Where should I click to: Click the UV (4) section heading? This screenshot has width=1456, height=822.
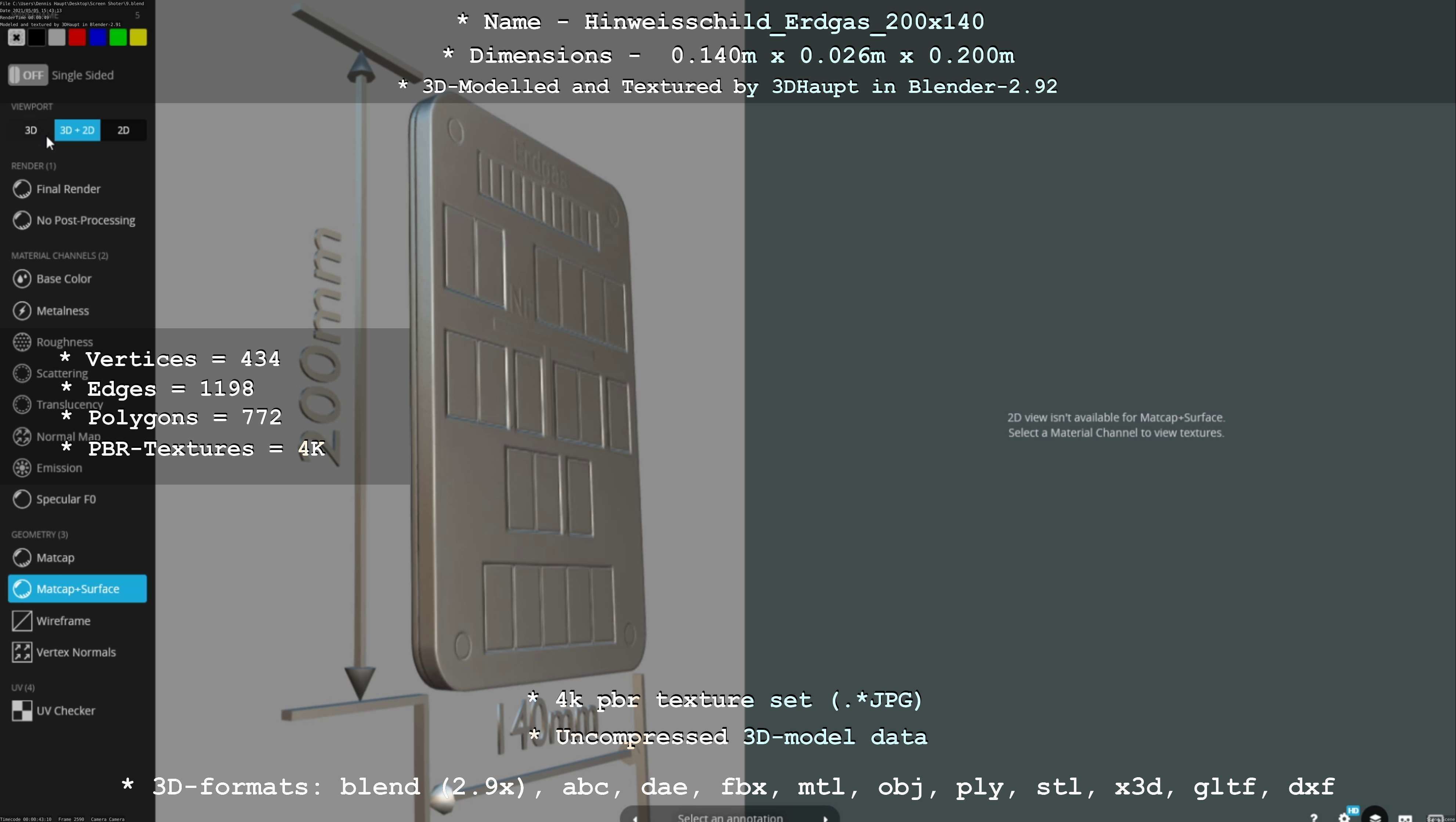pos(23,688)
